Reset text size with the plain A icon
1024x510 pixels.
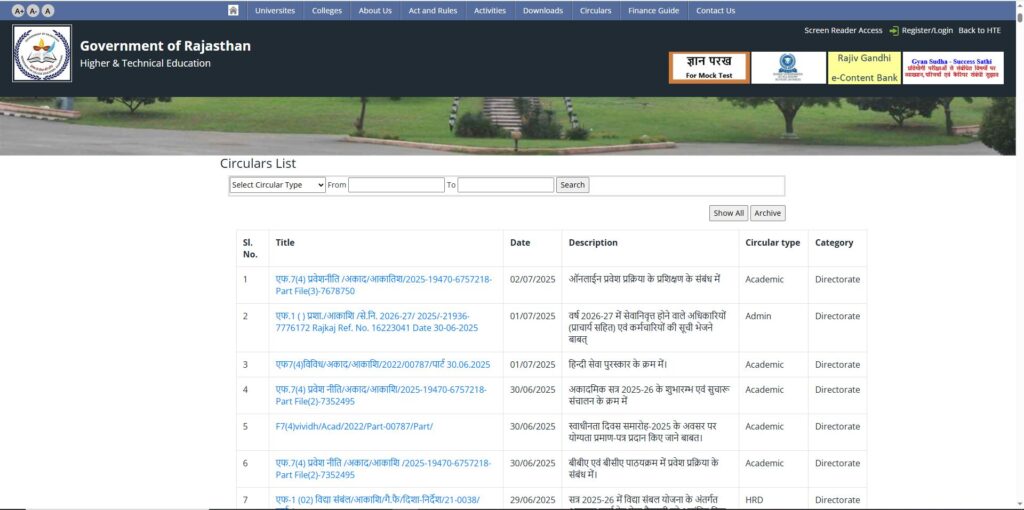(48, 10)
